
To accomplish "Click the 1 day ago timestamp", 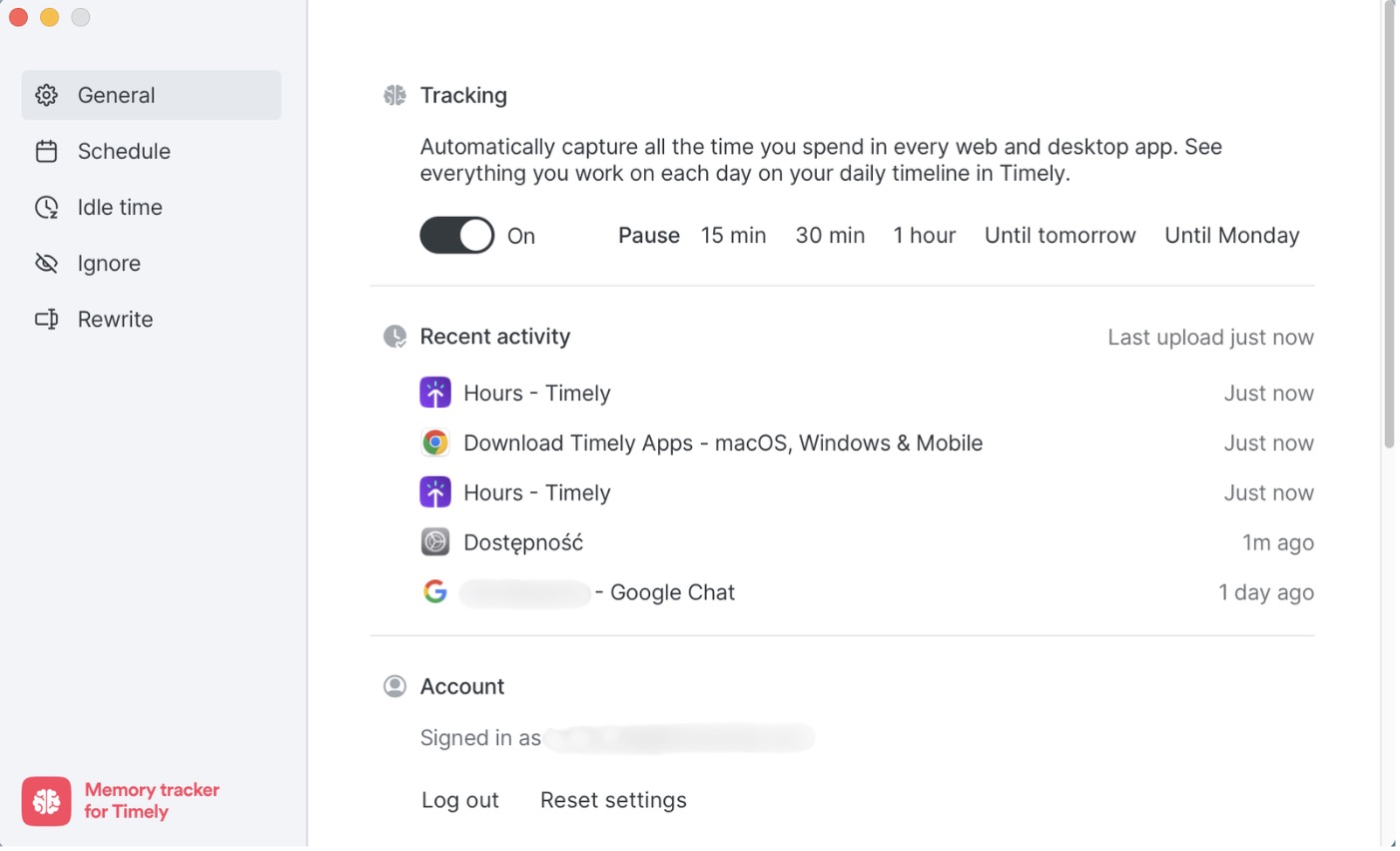I will (x=1266, y=592).
